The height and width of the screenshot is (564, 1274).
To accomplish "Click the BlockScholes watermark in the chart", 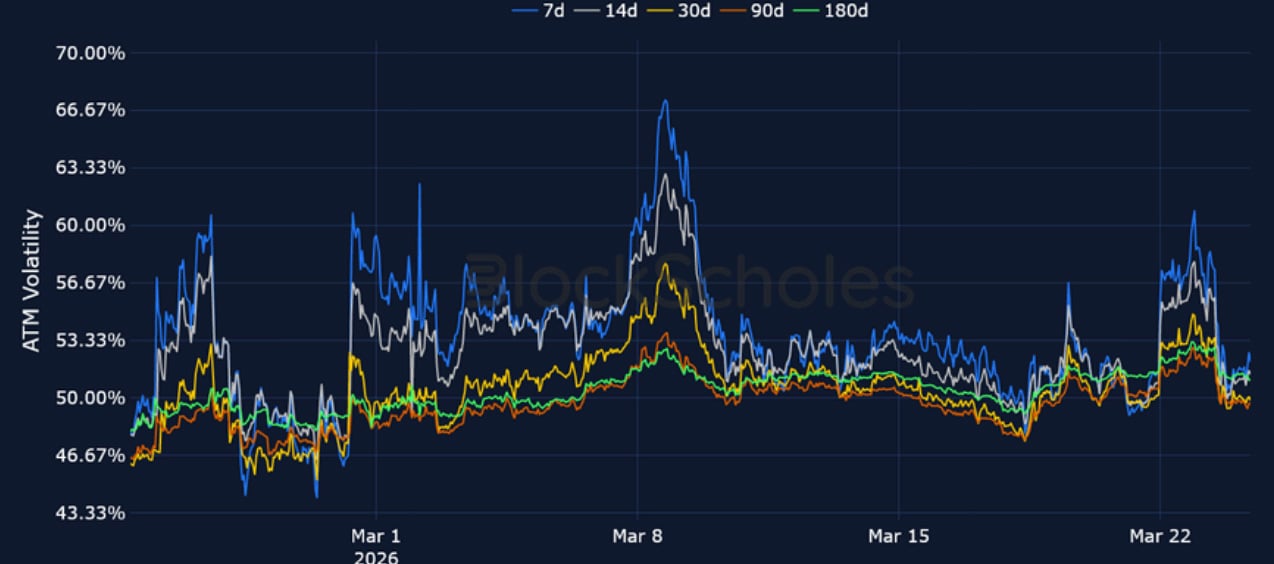I will [x=690, y=283].
